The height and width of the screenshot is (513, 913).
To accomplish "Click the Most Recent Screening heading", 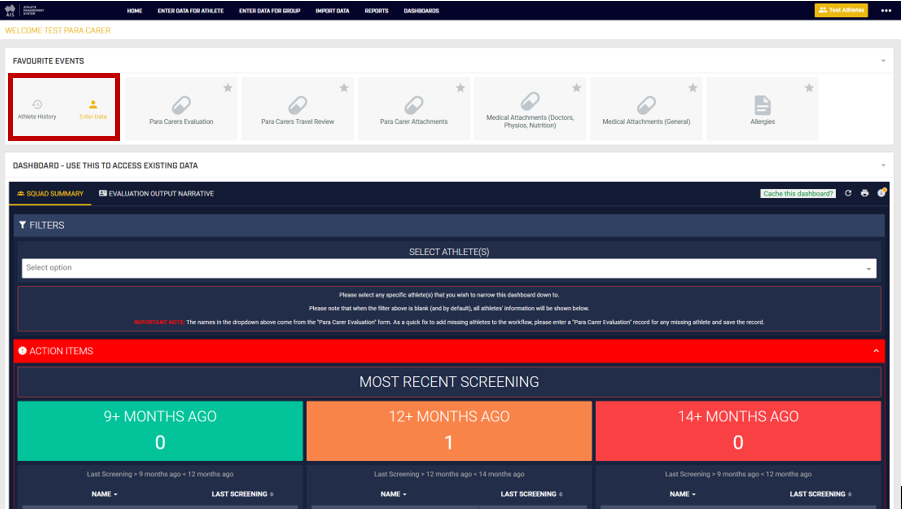I will (x=449, y=381).
